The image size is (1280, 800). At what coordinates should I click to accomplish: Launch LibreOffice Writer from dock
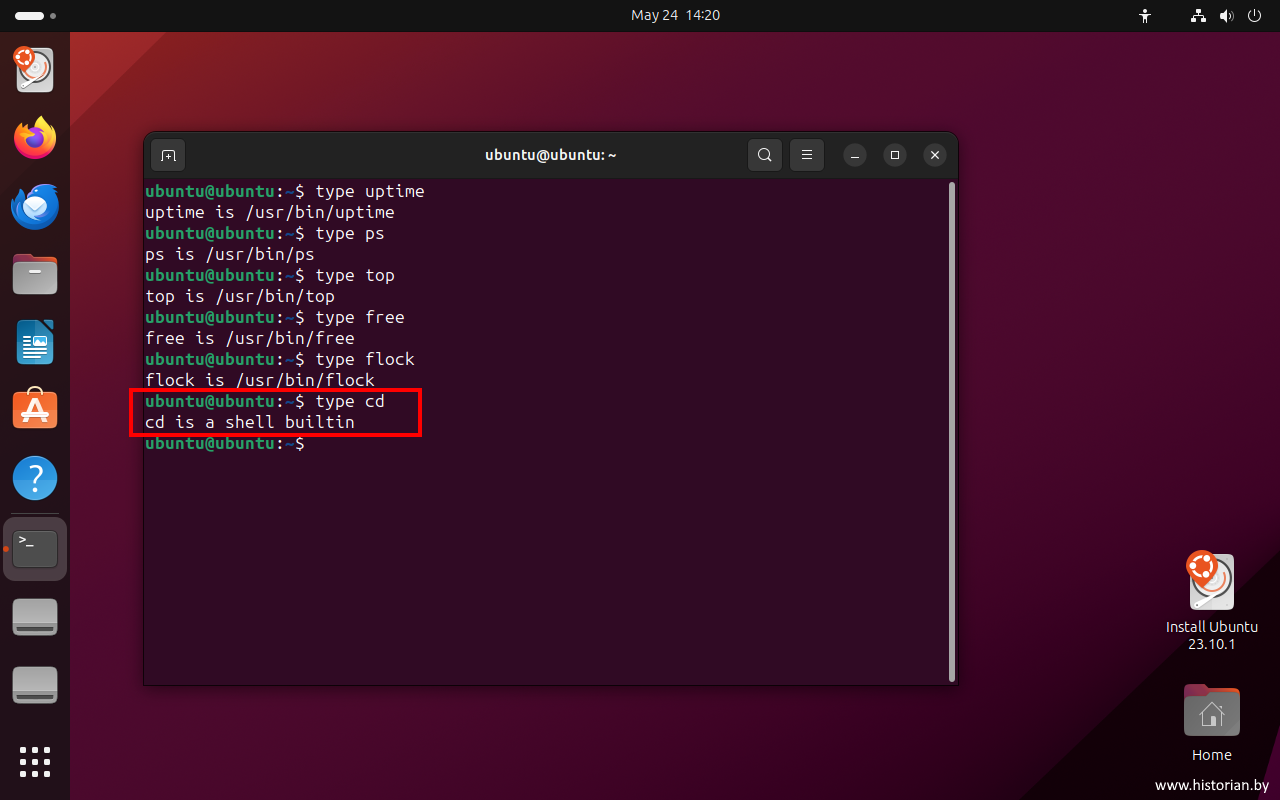[35, 342]
